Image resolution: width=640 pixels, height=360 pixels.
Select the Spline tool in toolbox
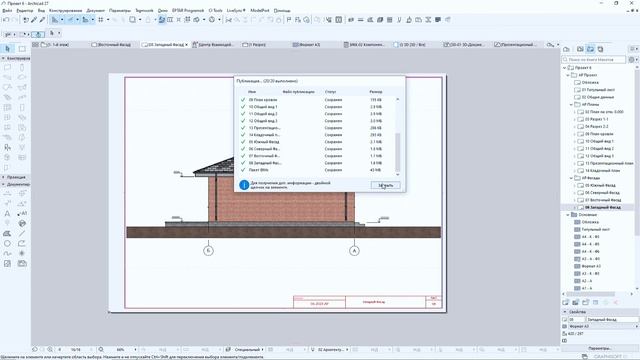pos(7,253)
